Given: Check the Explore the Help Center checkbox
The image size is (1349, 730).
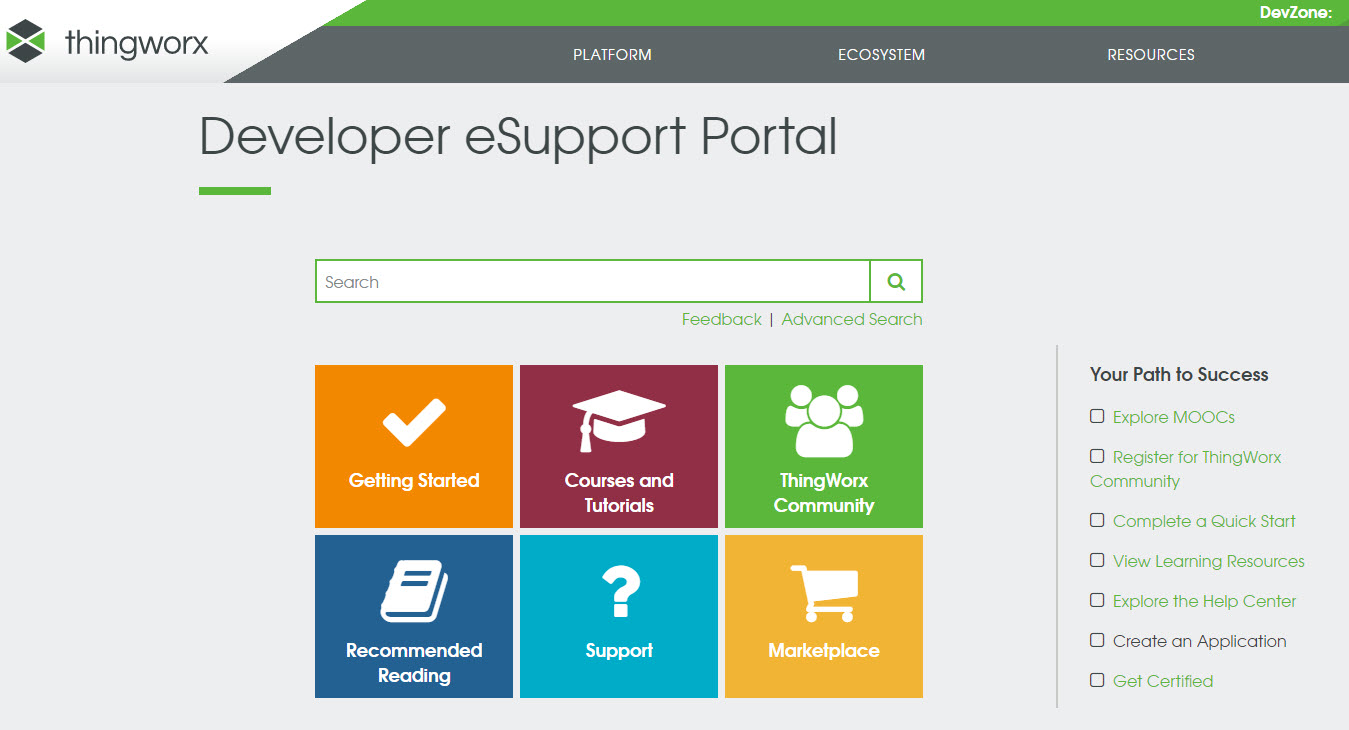Looking at the screenshot, I should [x=1097, y=600].
